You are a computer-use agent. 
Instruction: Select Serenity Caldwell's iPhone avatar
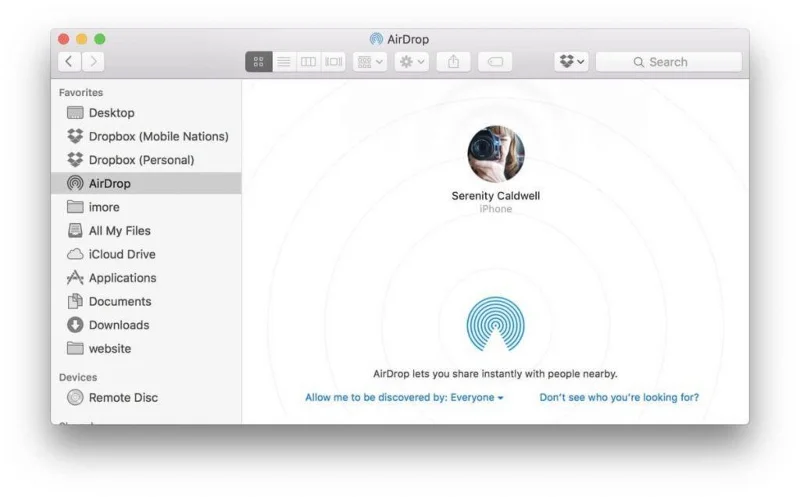(496, 154)
